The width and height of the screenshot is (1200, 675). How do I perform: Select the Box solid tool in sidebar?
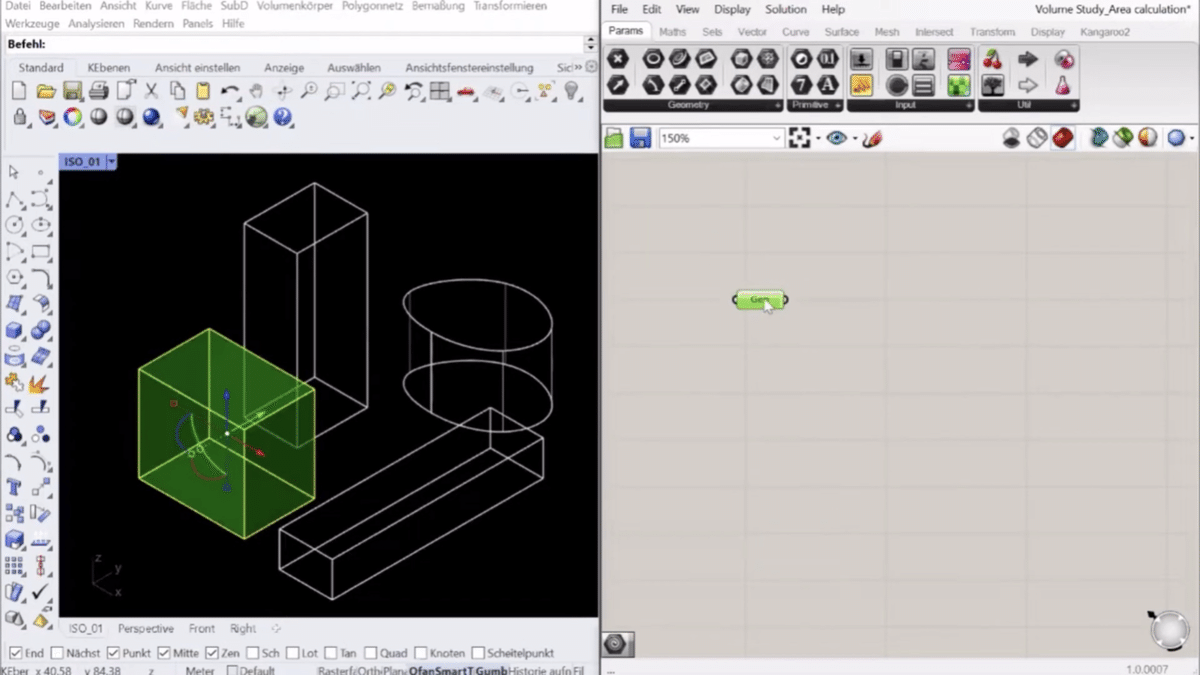coord(15,329)
